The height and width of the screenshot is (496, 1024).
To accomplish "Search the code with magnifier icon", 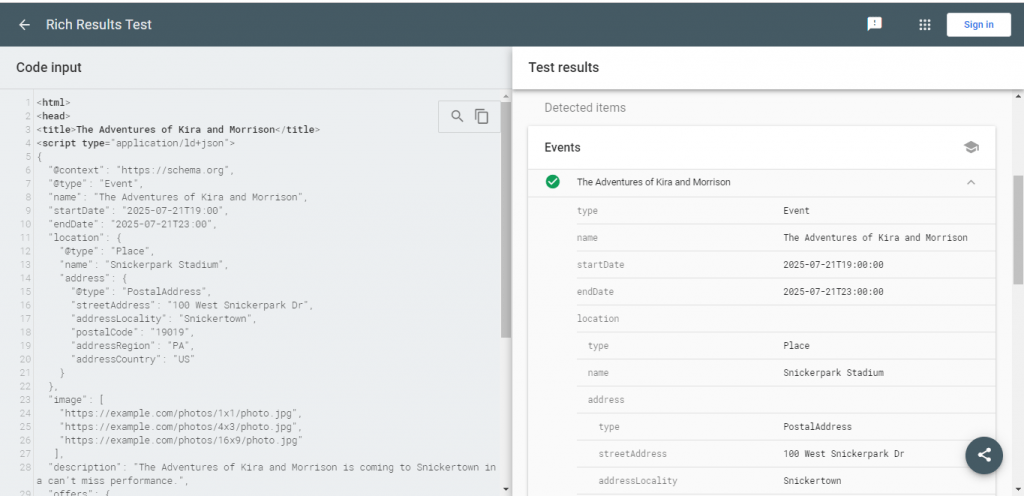I will 457,116.
